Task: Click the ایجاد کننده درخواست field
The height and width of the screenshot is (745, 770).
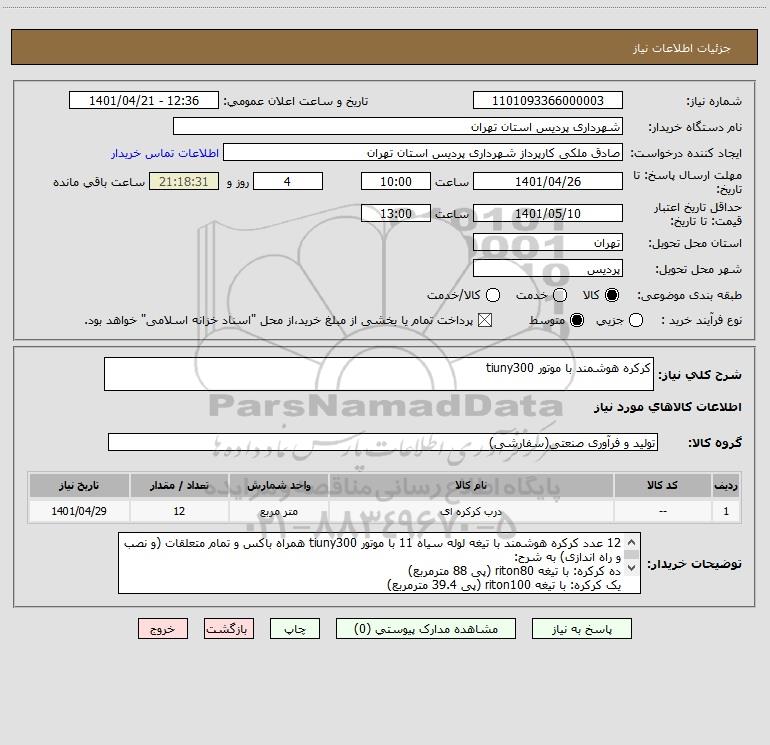Action: [x=423, y=152]
